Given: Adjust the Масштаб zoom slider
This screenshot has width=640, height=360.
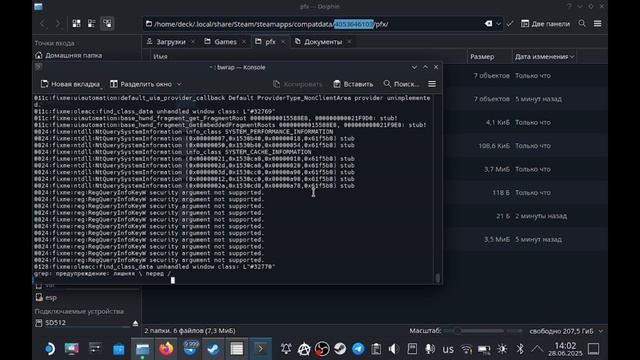Looking at the screenshot, I should 483,331.
